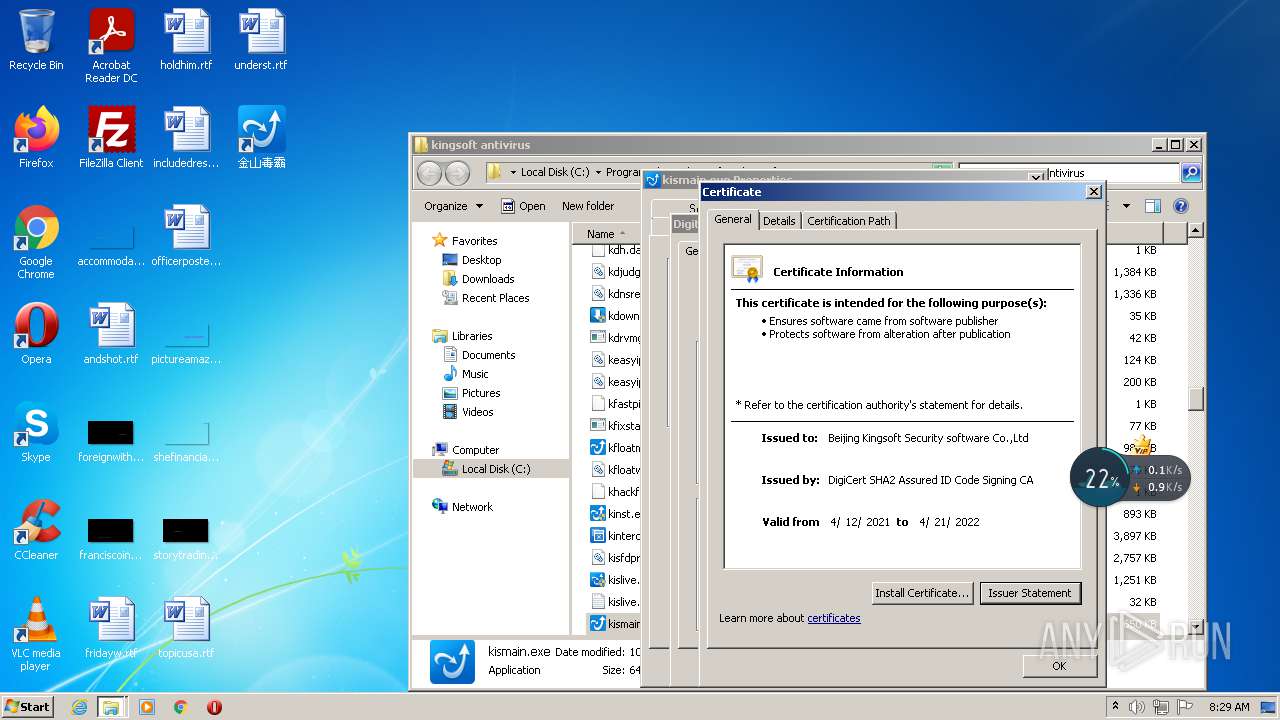Open Windows Media Player from the taskbar
The width and height of the screenshot is (1280, 720).
(147, 707)
